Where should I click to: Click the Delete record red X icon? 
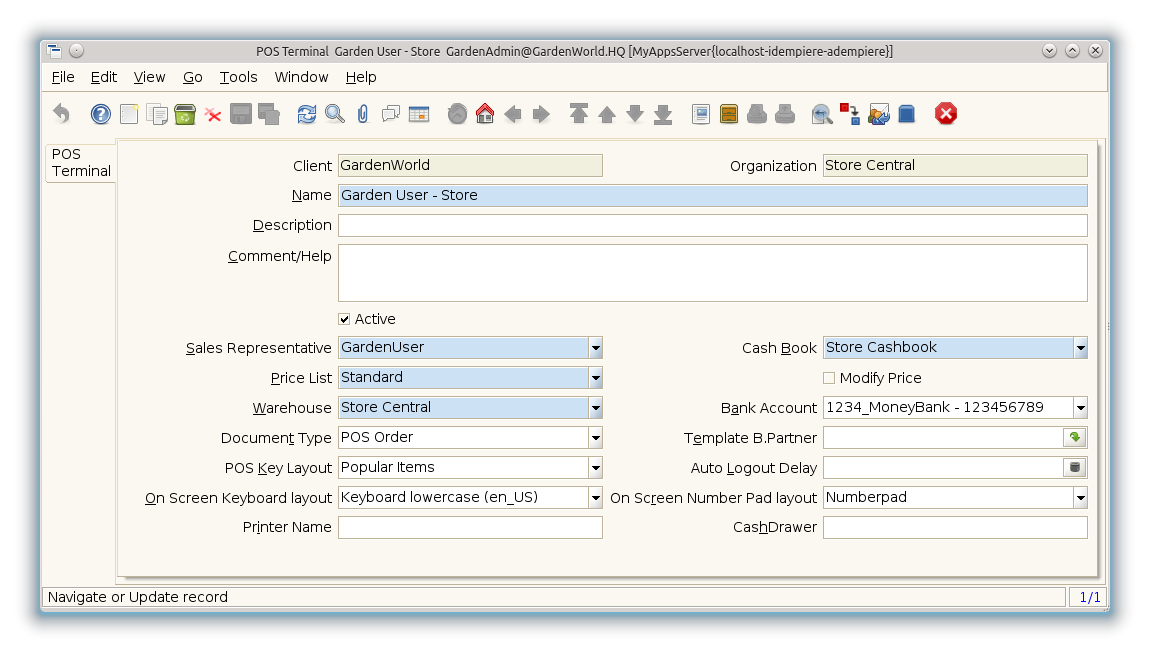(213, 114)
